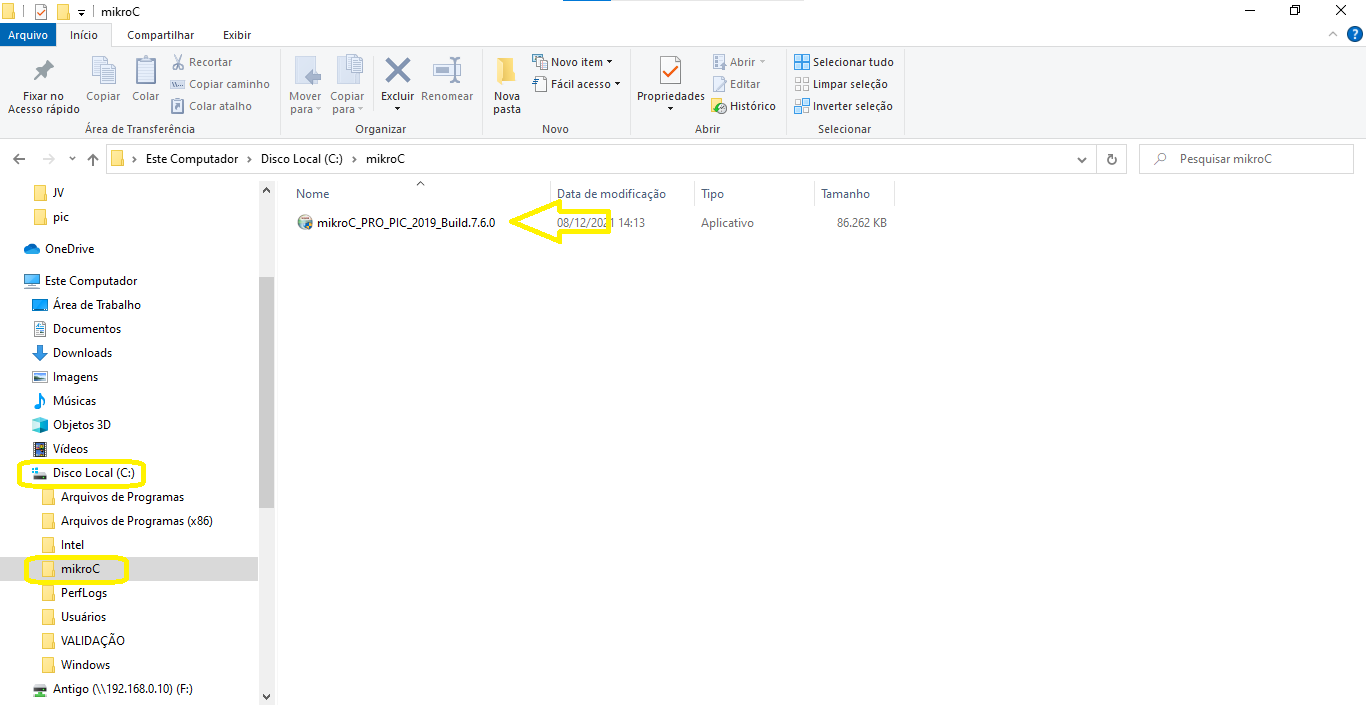The height and width of the screenshot is (705, 1366).
Task: Select Downloads in the navigation pane
Action: coord(82,353)
